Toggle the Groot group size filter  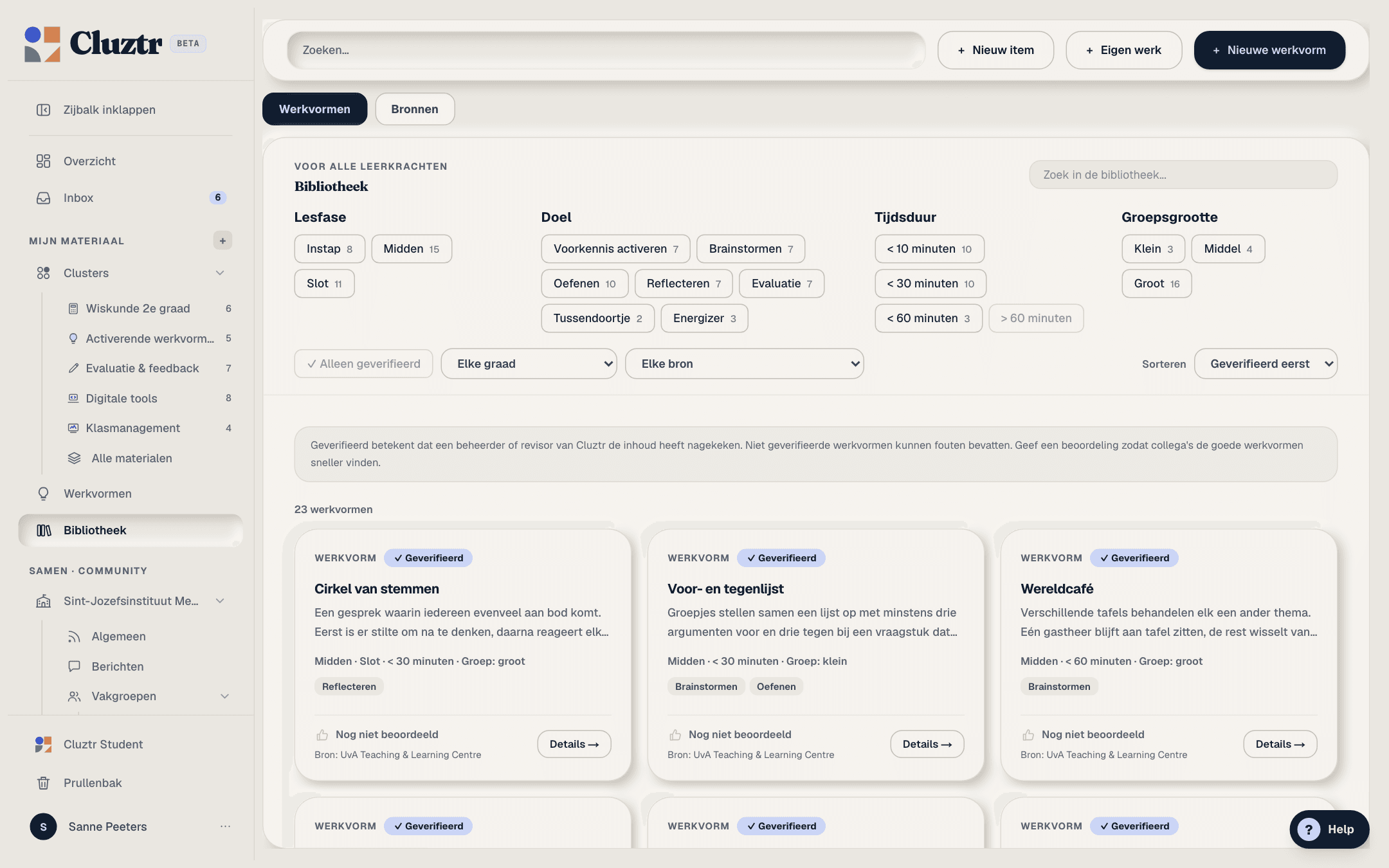click(1156, 284)
